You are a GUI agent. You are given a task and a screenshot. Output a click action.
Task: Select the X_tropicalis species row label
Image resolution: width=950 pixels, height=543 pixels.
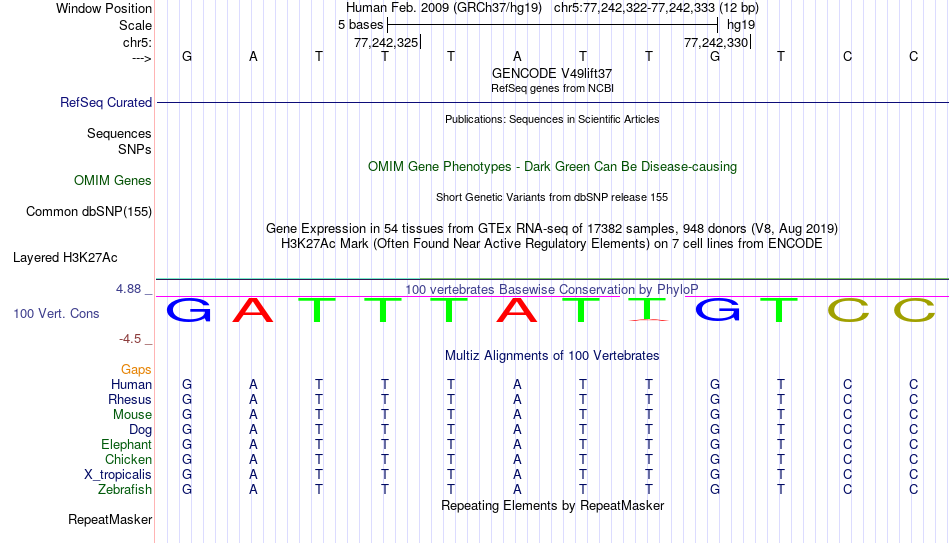click(118, 475)
